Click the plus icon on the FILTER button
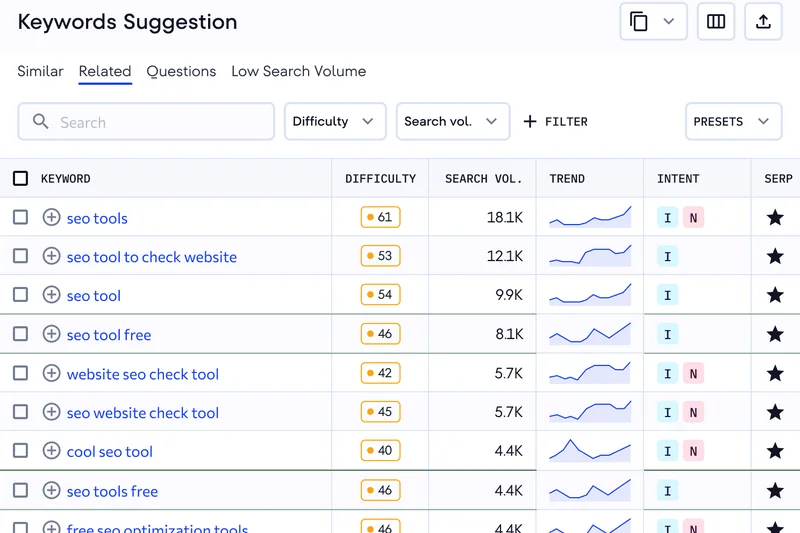Image resolution: width=800 pixels, height=533 pixels. 530,121
